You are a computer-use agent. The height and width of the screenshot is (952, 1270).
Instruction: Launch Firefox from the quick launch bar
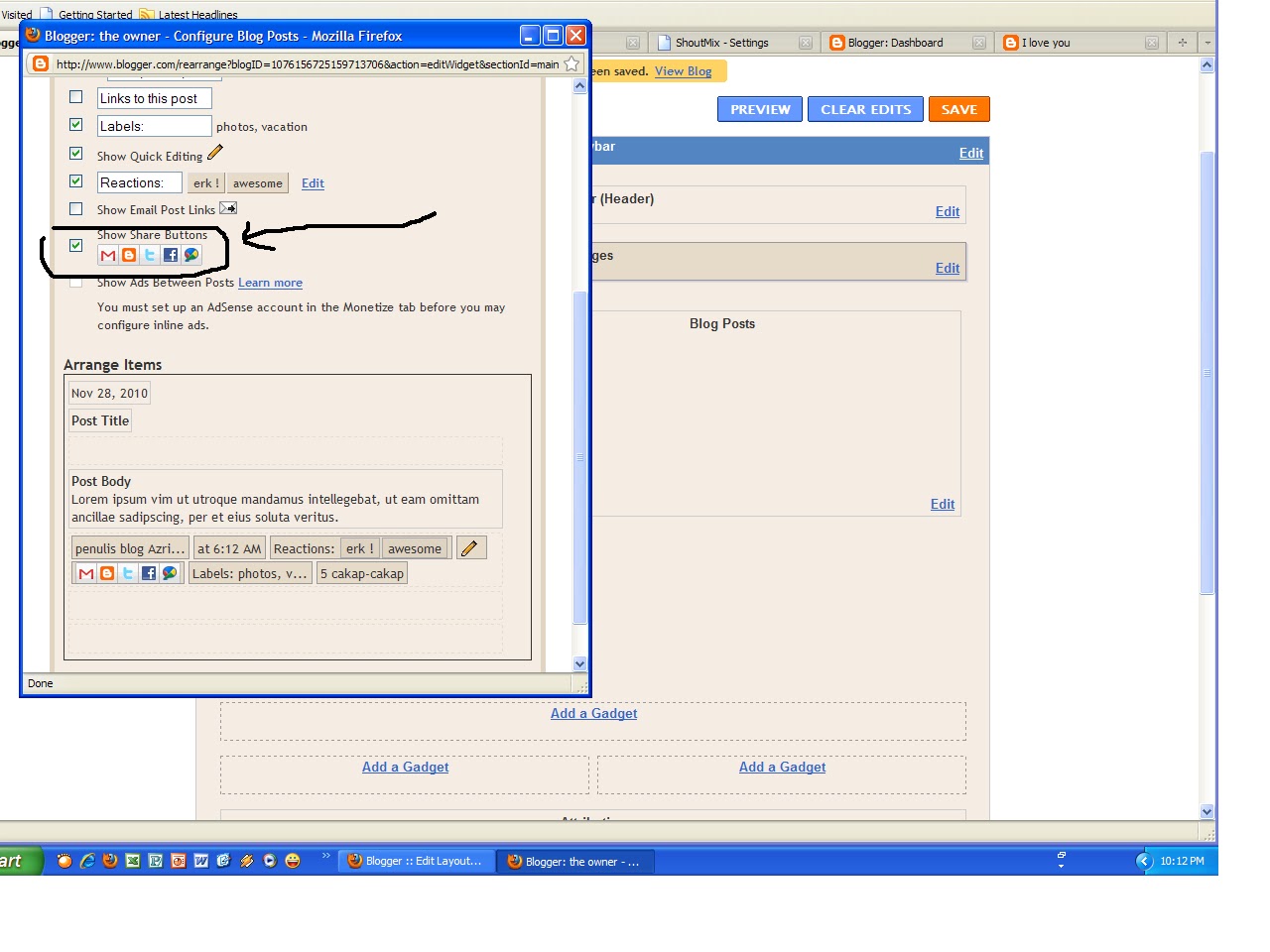(110, 861)
